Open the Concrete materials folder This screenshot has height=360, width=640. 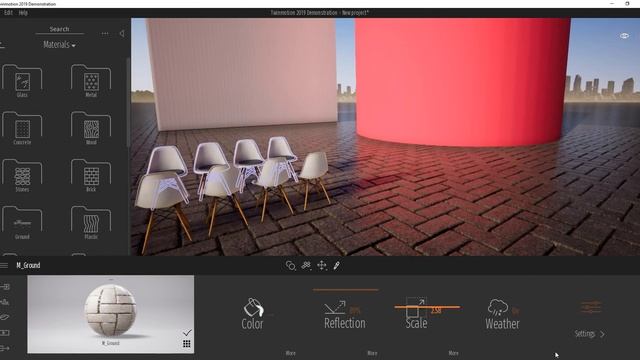coord(22,128)
